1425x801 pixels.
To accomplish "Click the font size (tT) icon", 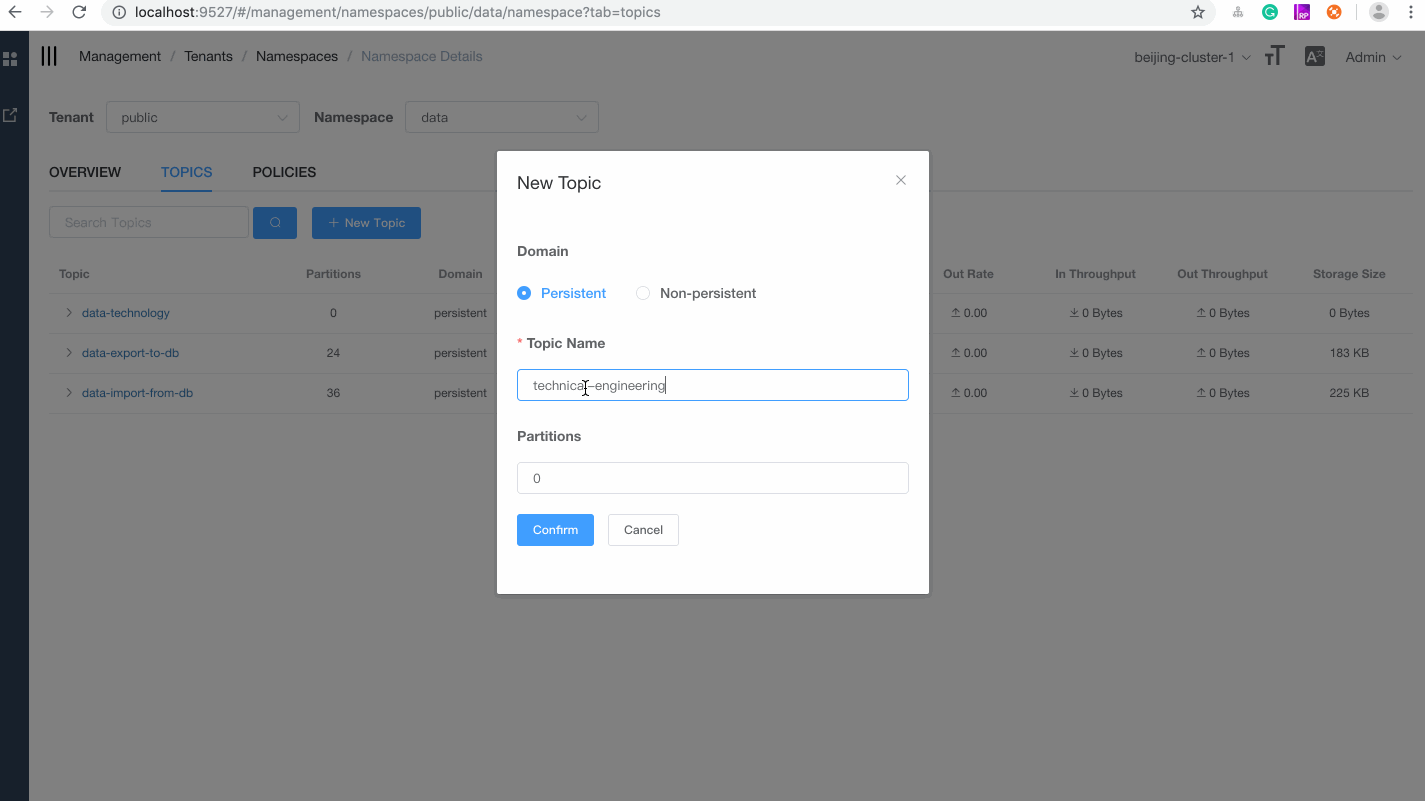I will 1273,57.
